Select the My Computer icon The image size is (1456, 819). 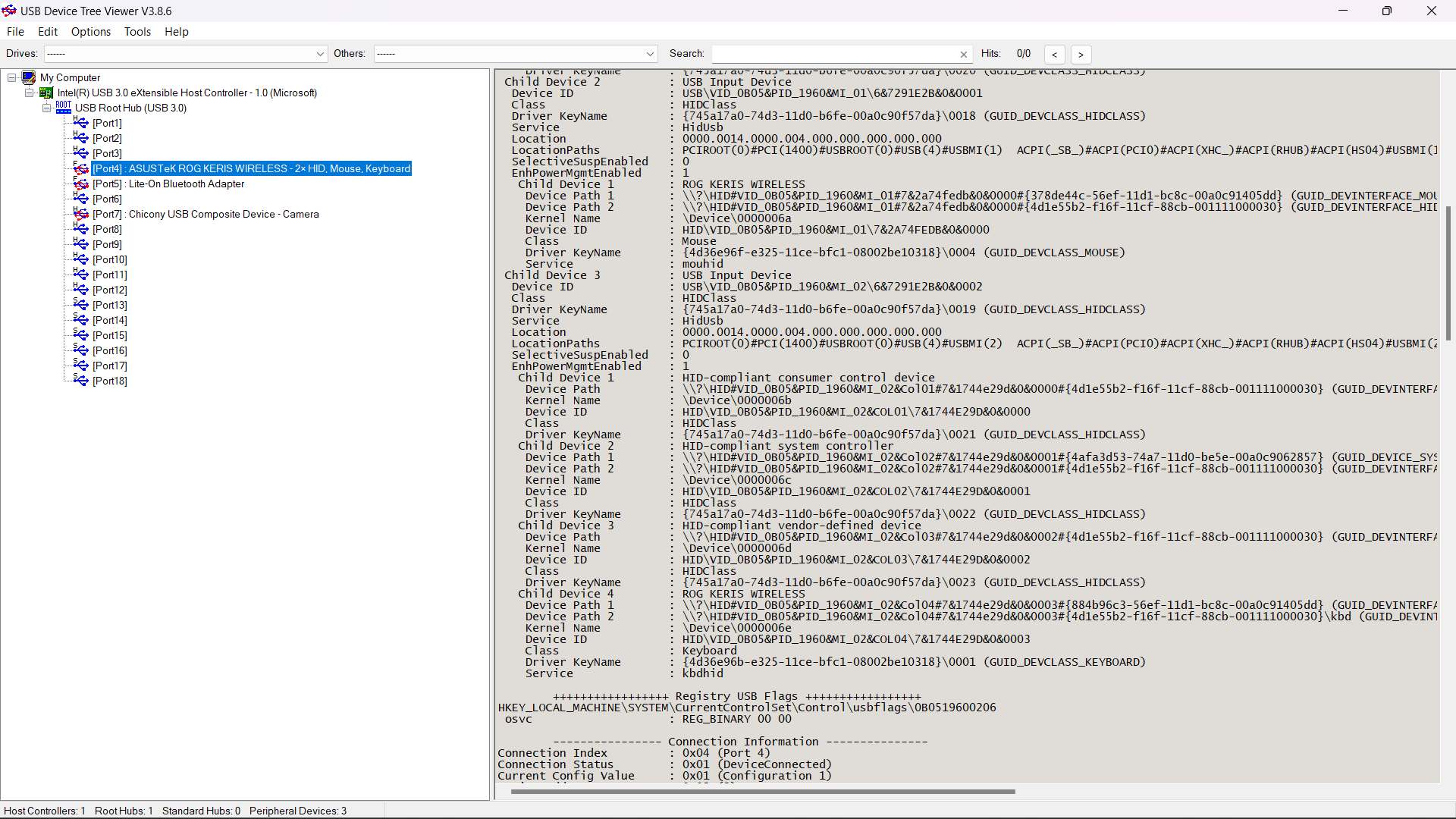point(29,77)
